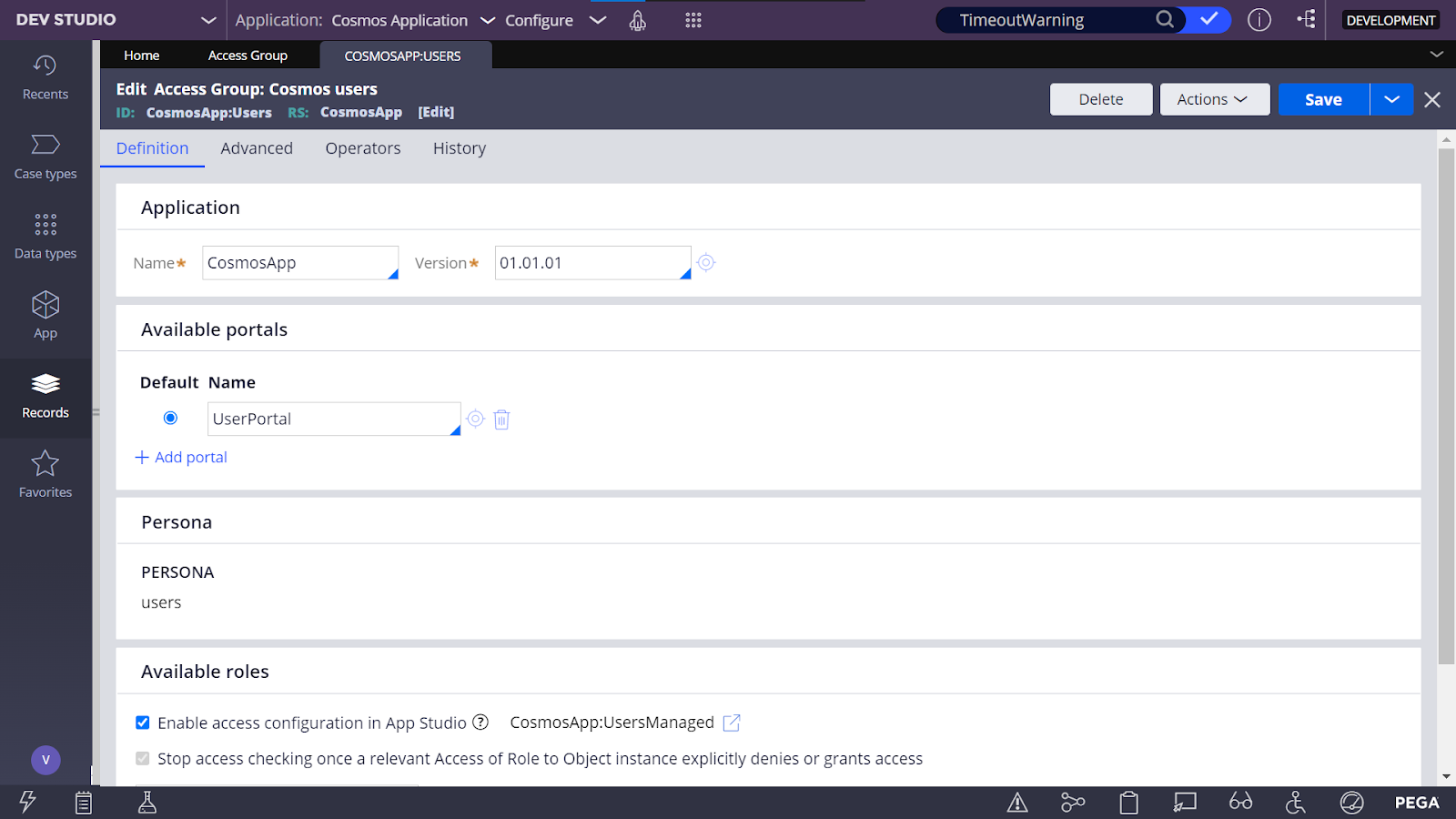Screen dimensions: 1456x819
Task: Open the Recents panel
Action: 45,77
